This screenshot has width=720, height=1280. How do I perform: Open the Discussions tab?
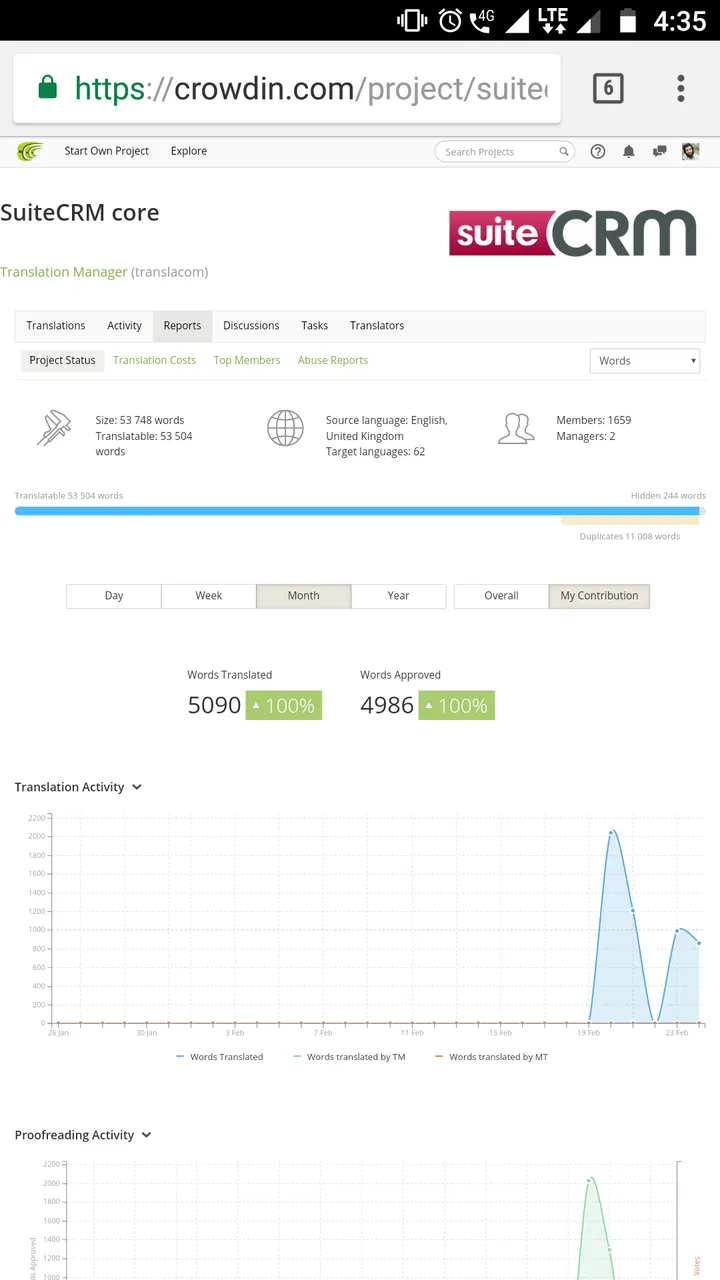(x=251, y=326)
